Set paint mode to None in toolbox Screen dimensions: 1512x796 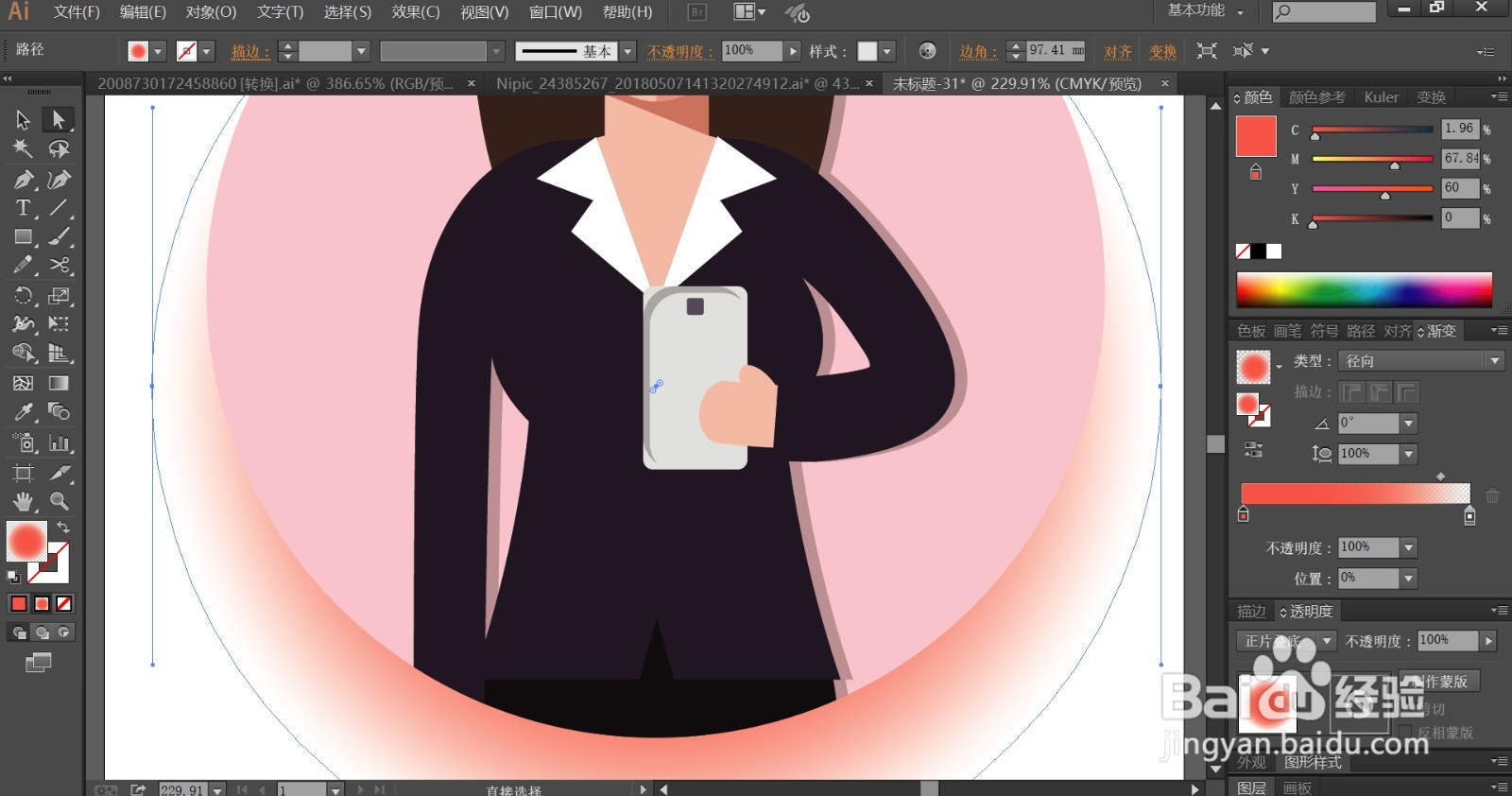tap(64, 603)
